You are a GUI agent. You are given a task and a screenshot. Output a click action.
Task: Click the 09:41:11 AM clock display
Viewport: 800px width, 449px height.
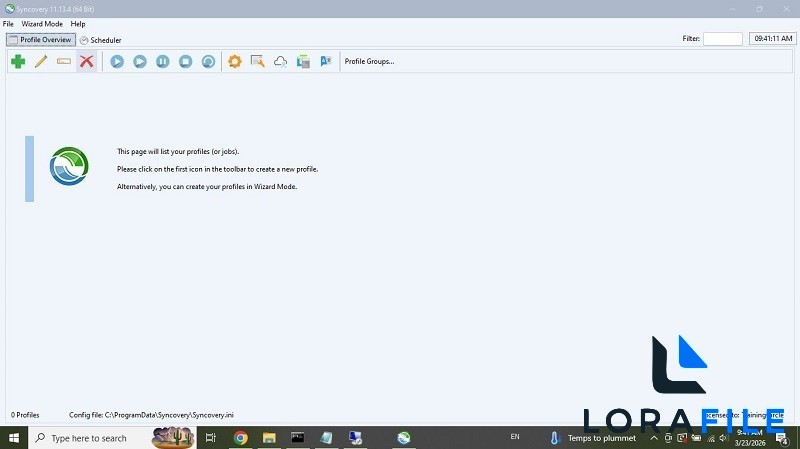(773, 39)
